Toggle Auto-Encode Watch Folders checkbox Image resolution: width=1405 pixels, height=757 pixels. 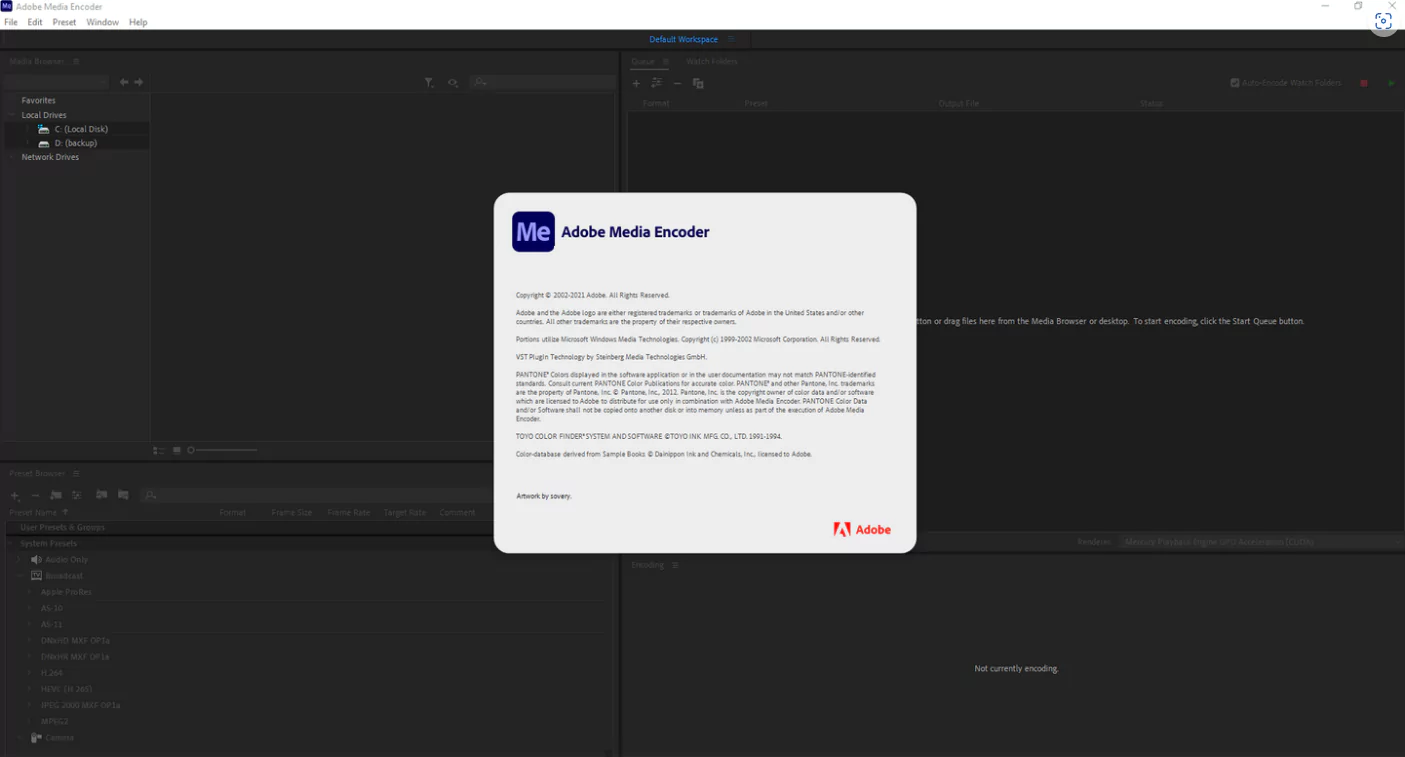click(x=1234, y=83)
